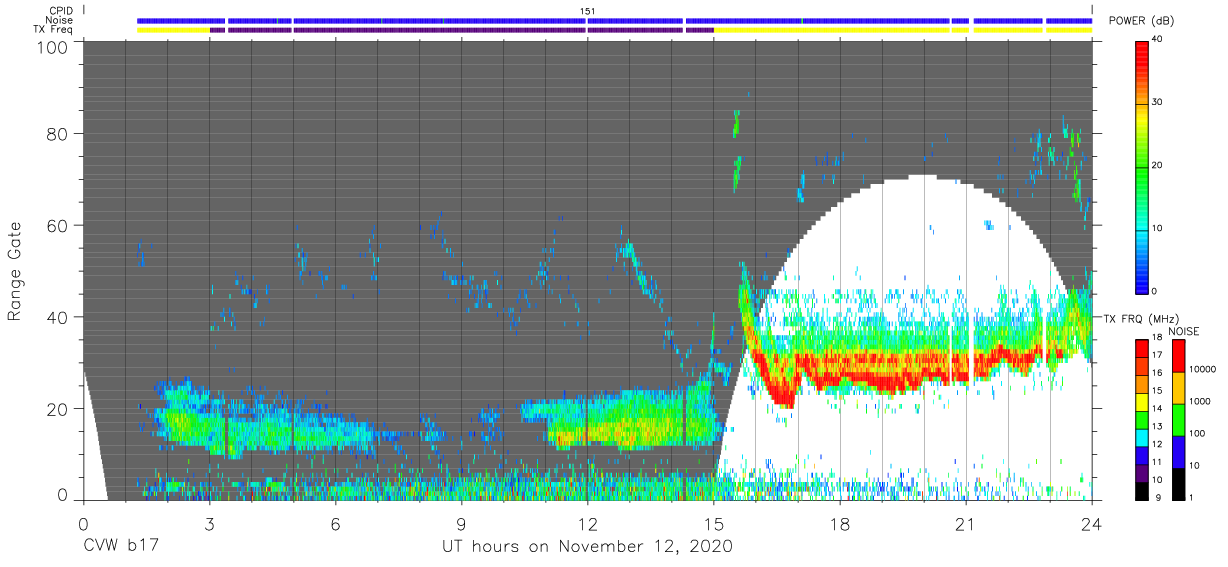Click x-axis tick label '3'
1228x567 pixels.
(x=209, y=524)
